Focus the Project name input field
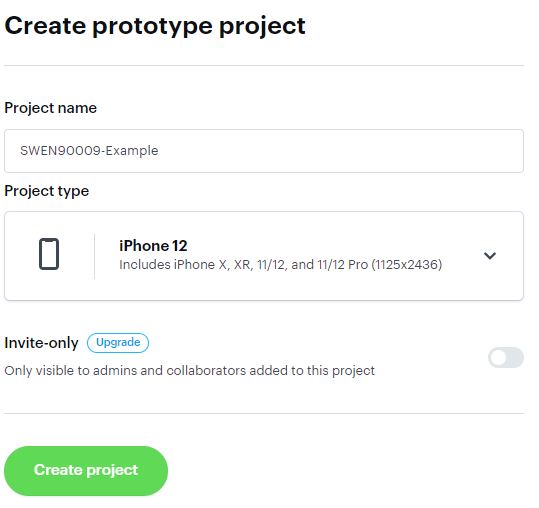The image size is (539, 508). pos(264,151)
